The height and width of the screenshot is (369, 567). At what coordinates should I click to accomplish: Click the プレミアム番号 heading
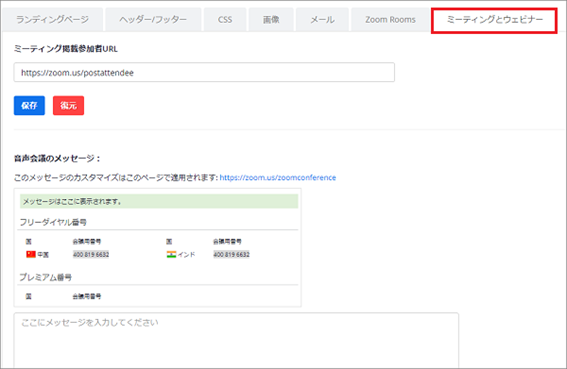[x=46, y=277]
